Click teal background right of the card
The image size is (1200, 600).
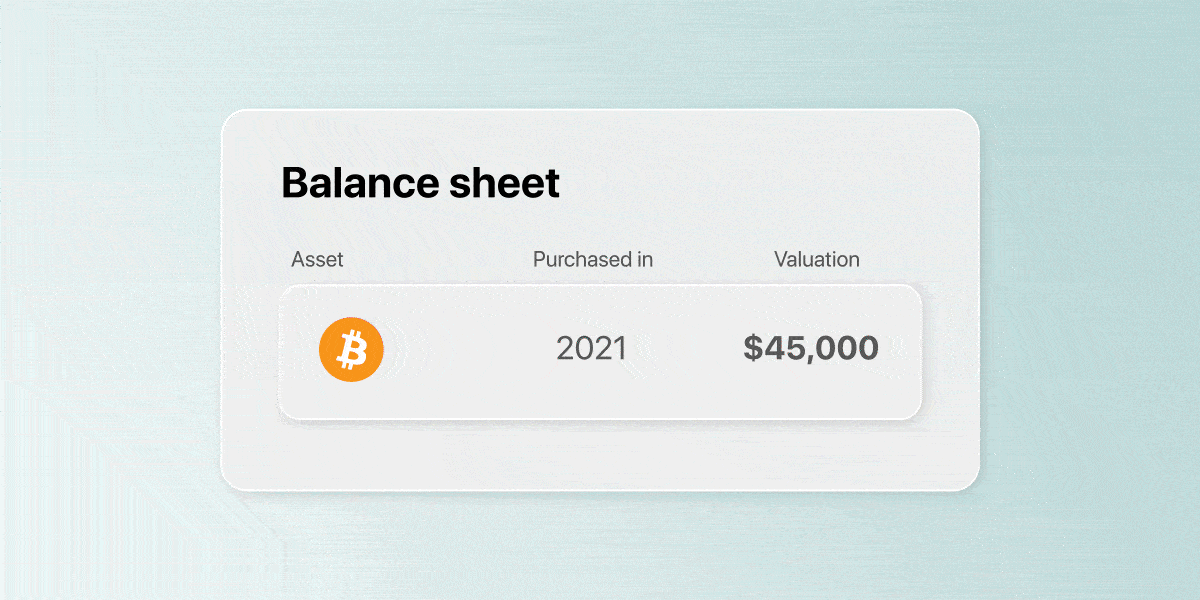coord(1090,300)
